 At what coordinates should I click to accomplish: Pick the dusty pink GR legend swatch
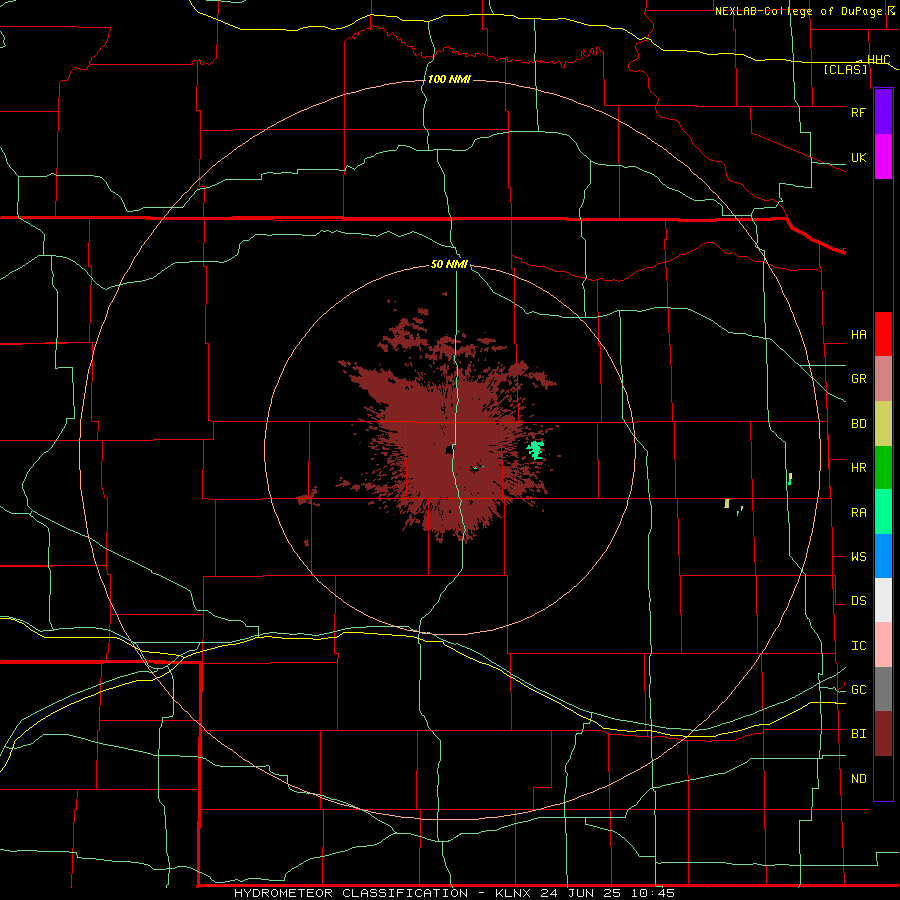click(883, 379)
